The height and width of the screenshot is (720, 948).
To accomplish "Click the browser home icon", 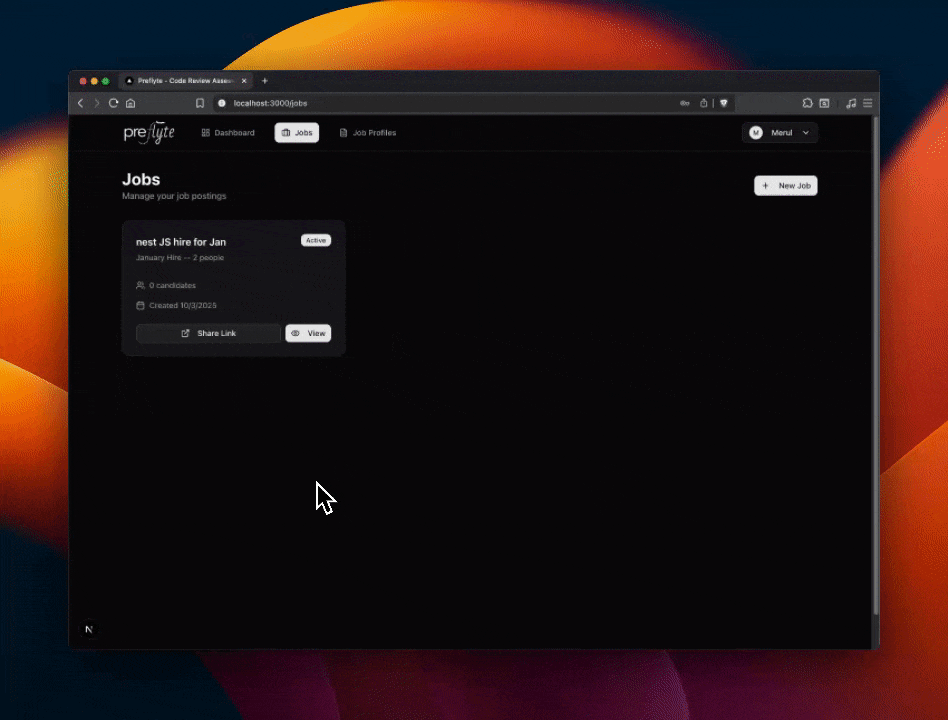I will pos(130,103).
